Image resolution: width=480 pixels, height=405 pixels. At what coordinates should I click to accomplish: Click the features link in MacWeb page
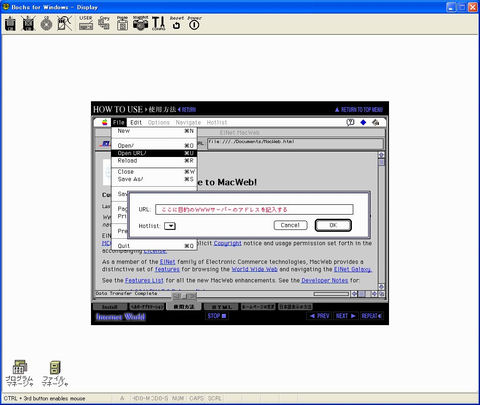pyautogui.click(x=167, y=269)
